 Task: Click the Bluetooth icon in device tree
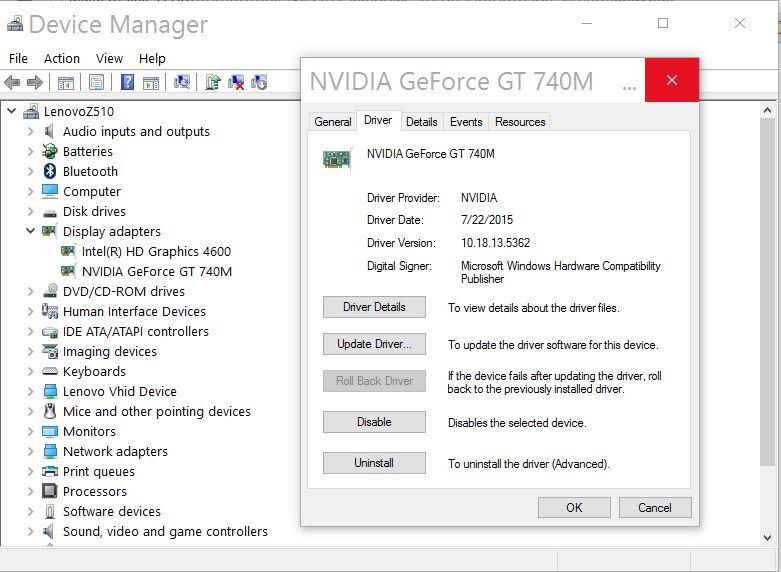click(x=50, y=171)
